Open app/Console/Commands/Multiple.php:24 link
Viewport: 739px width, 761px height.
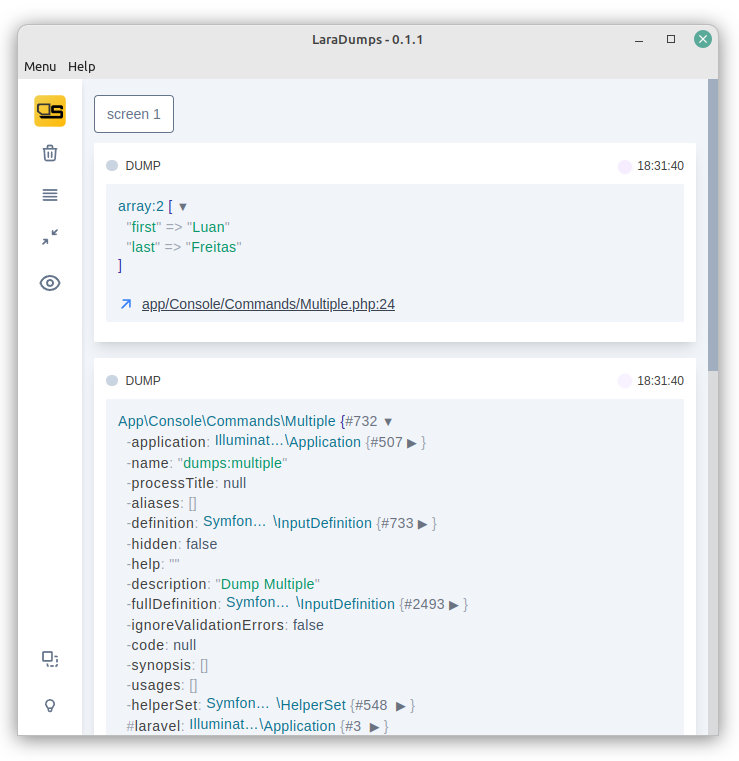(268, 304)
